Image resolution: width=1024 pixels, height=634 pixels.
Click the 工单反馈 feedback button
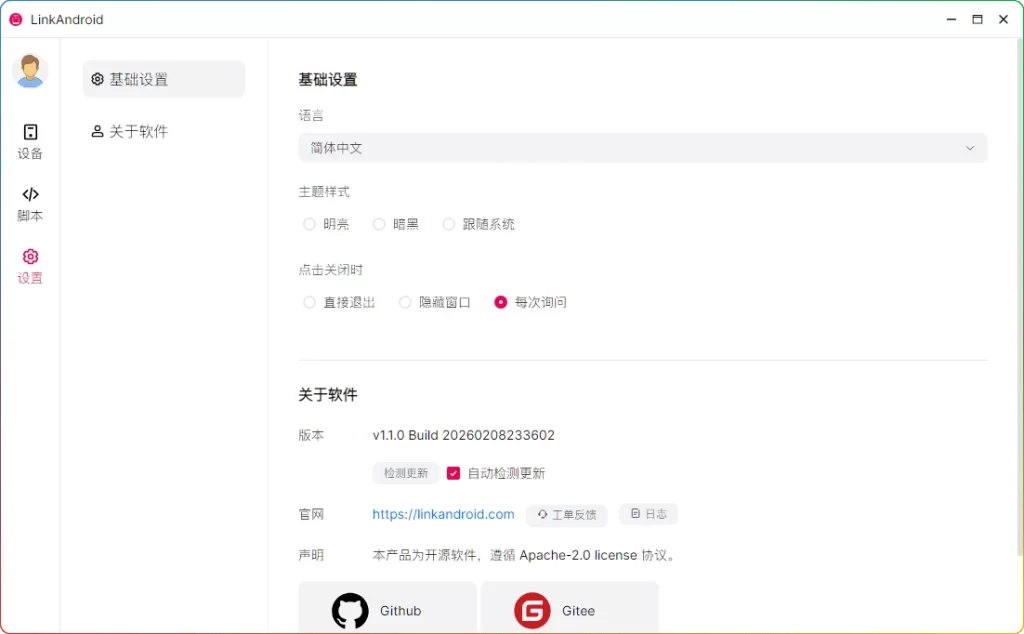click(566, 514)
